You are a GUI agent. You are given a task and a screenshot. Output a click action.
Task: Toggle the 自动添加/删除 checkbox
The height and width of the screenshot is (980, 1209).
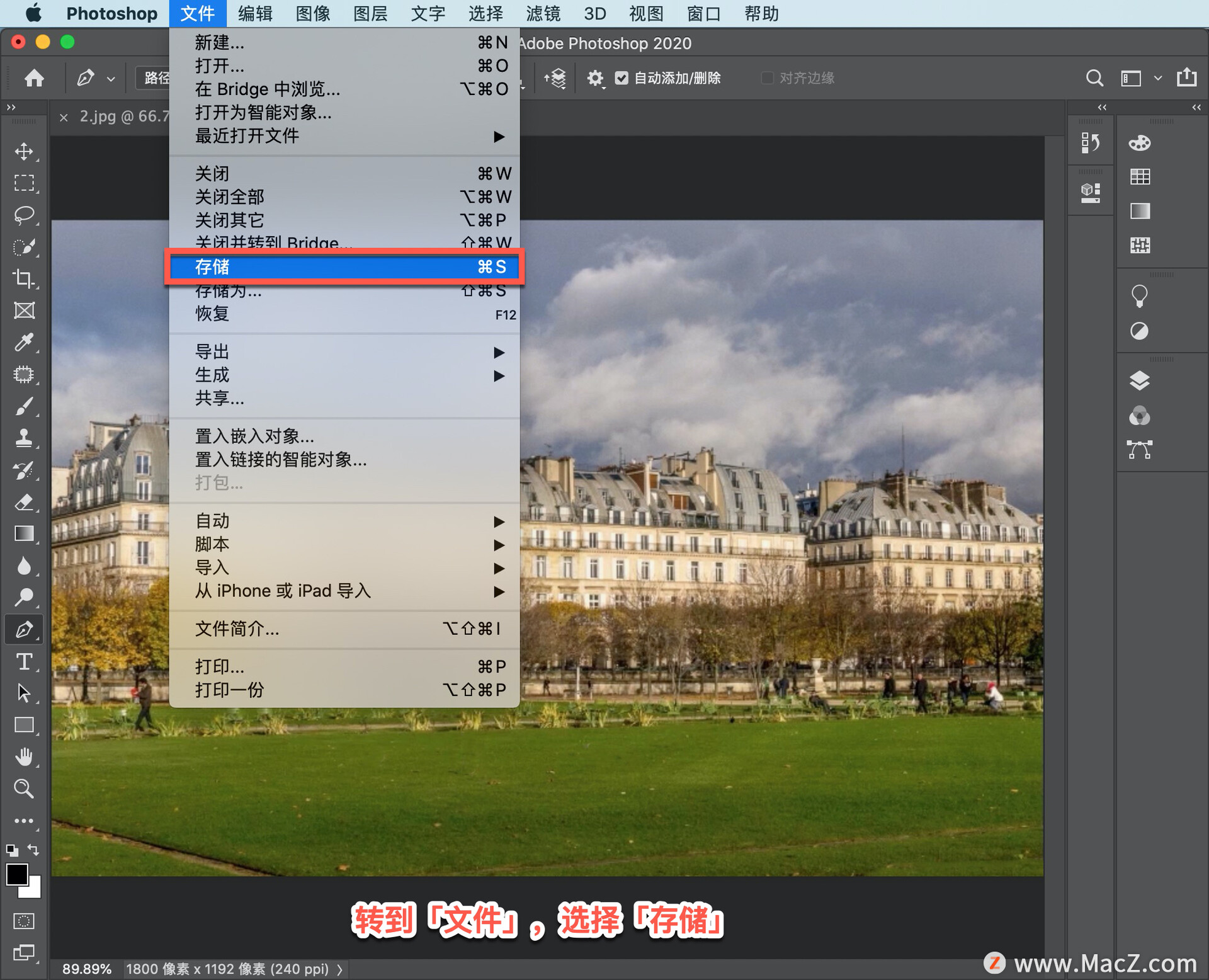[622, 78]
